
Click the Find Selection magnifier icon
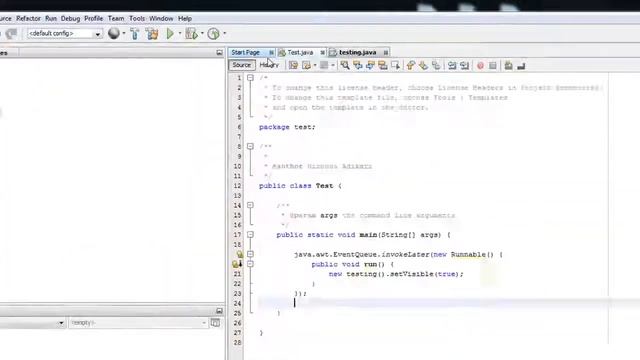tap(345, 65)
